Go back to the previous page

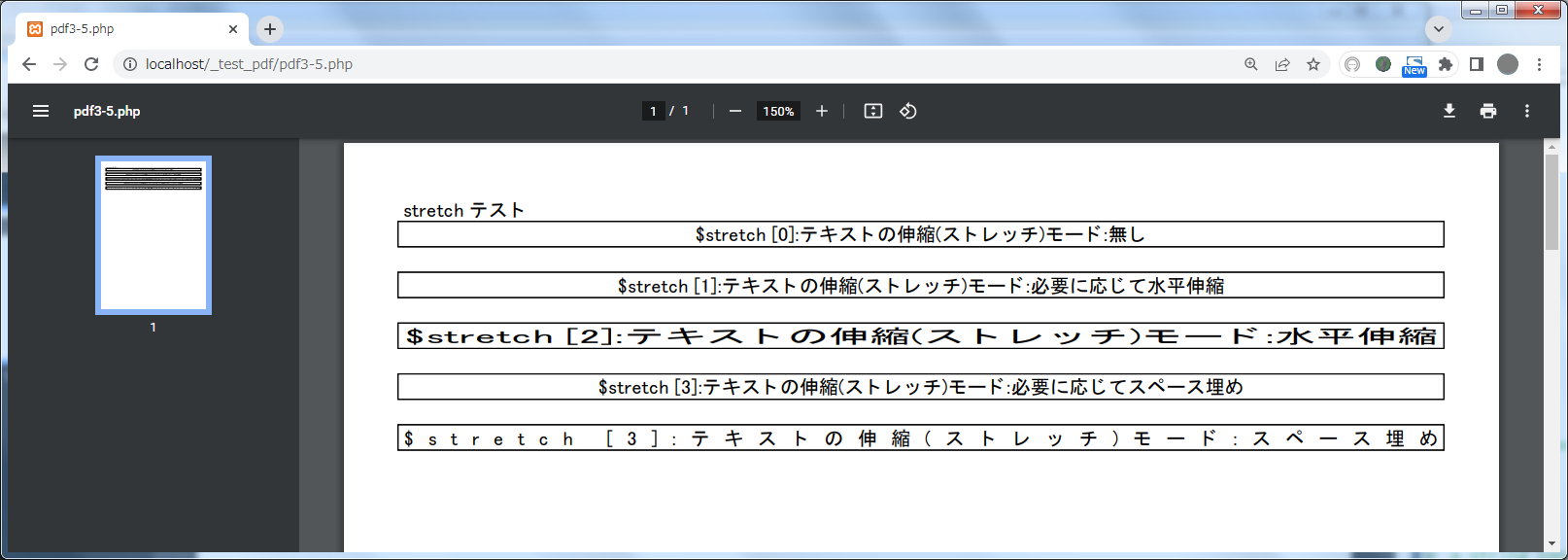click(29, 64)
